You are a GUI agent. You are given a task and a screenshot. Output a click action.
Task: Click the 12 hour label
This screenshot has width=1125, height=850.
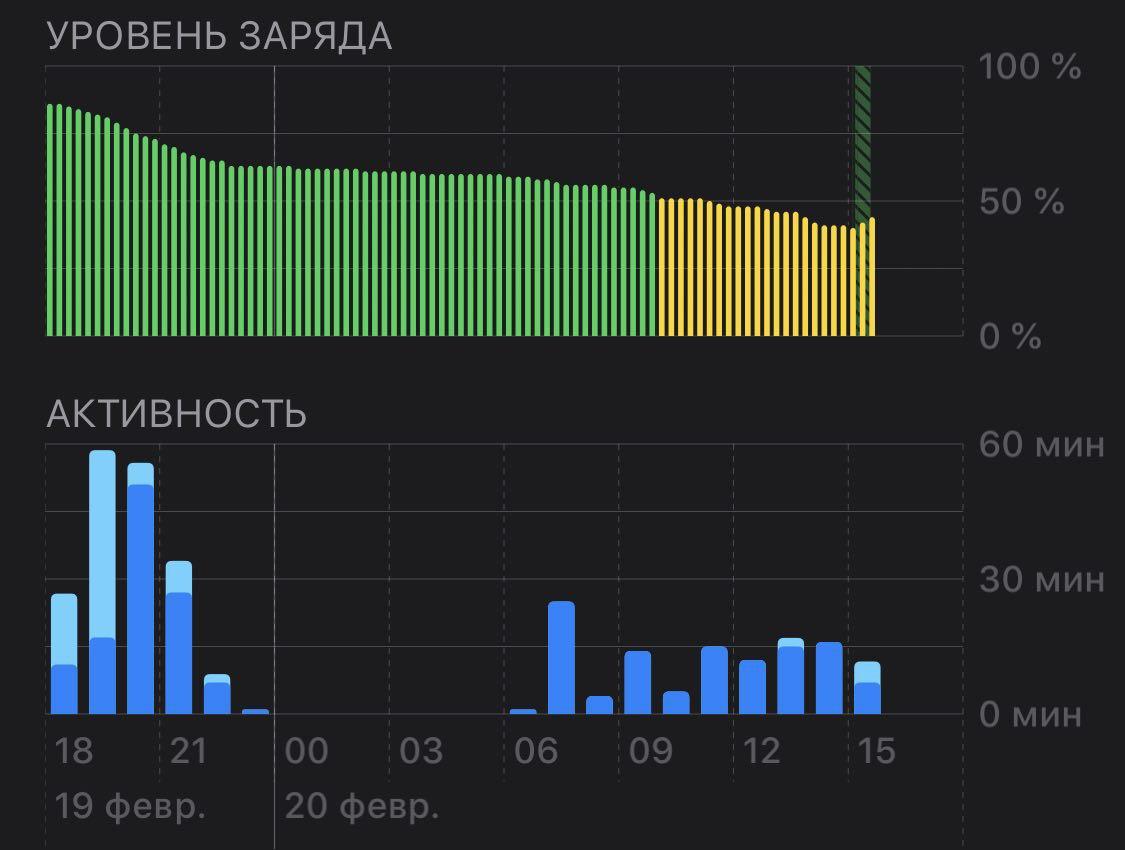[x=763, y=751]
